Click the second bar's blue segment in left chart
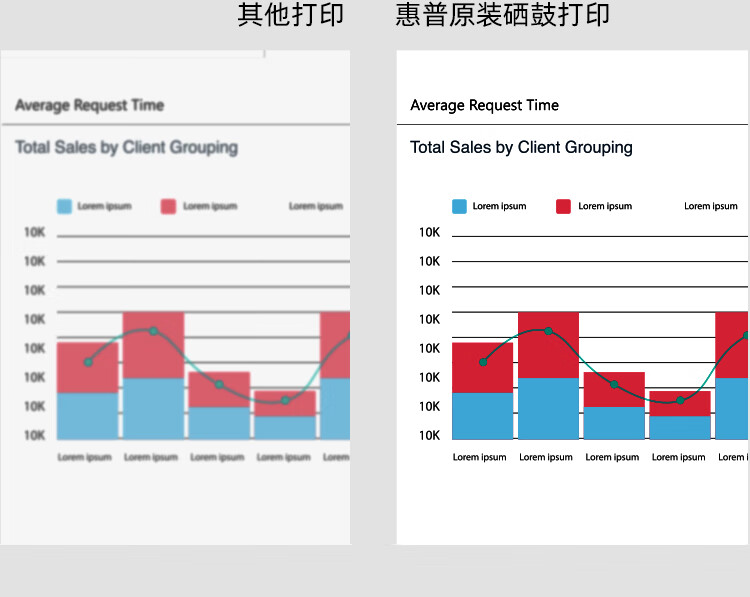Screen dimensions: 750x597 click(153, 408)
